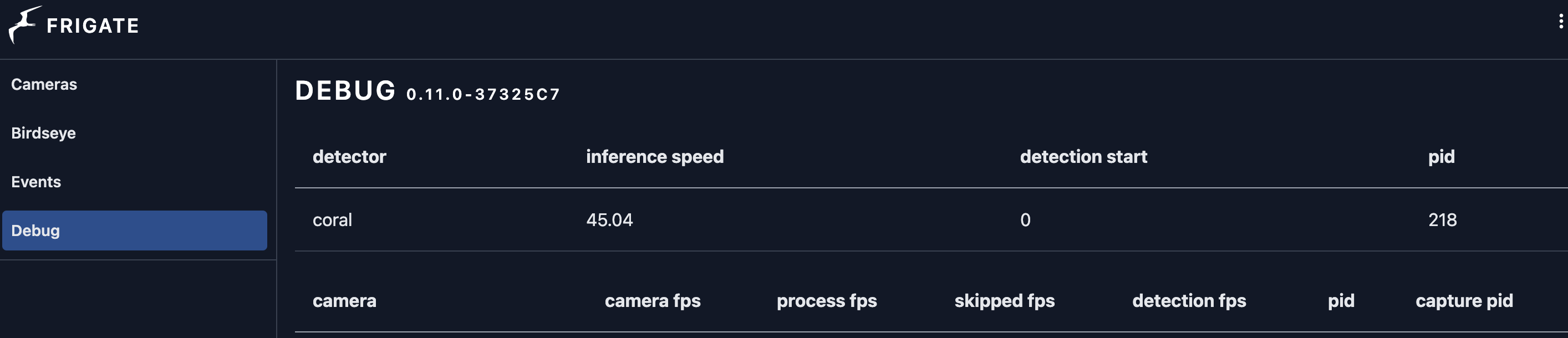Click the pid header in detector table
This screenshot has height=338, width=1568.
(1442, 157)
